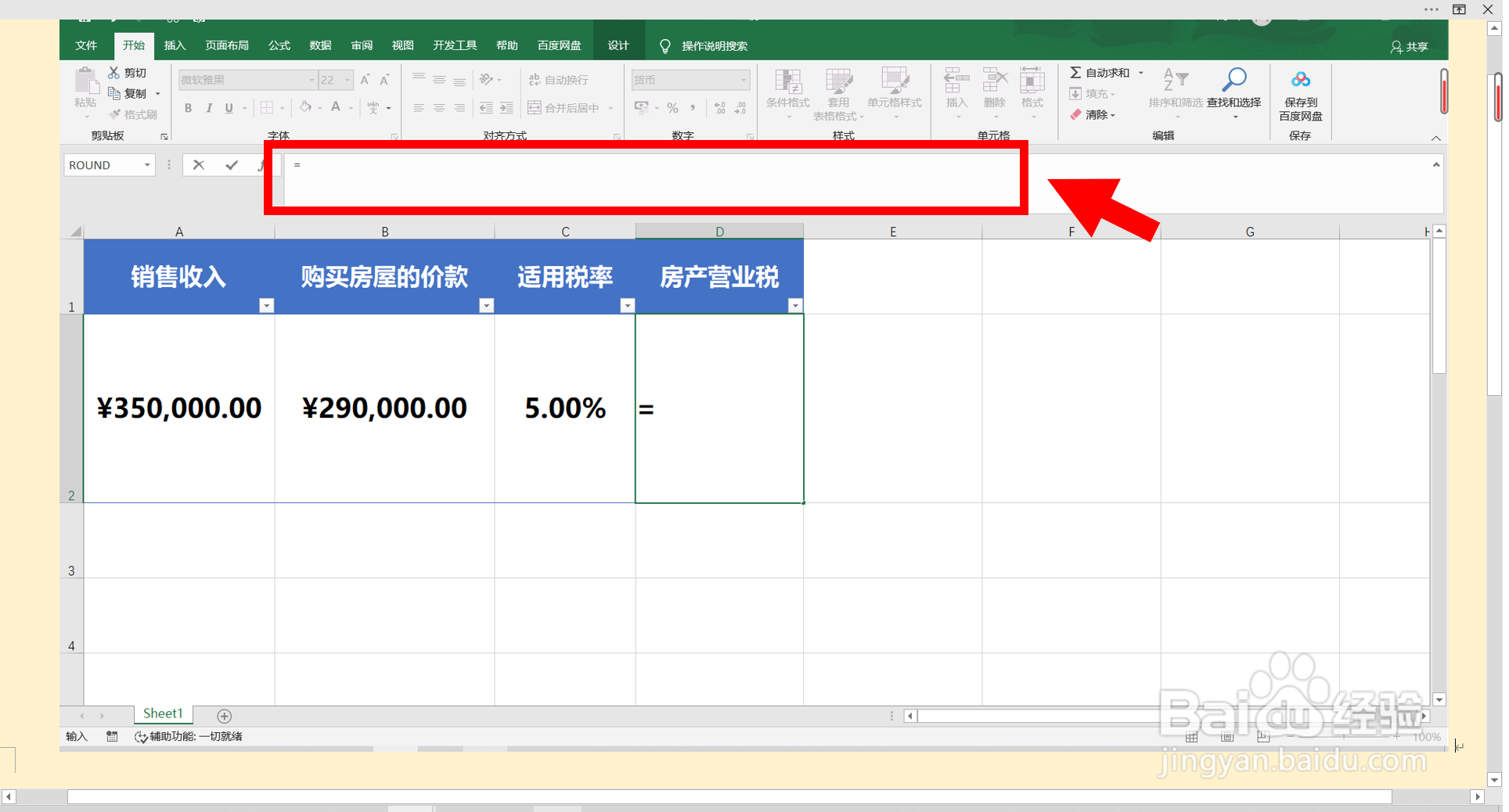Switch to the 公式 (Formulas) ribbon tab
Viewport: 1509px width, 812px height.
pyautogui.click(x=279, y=45)
